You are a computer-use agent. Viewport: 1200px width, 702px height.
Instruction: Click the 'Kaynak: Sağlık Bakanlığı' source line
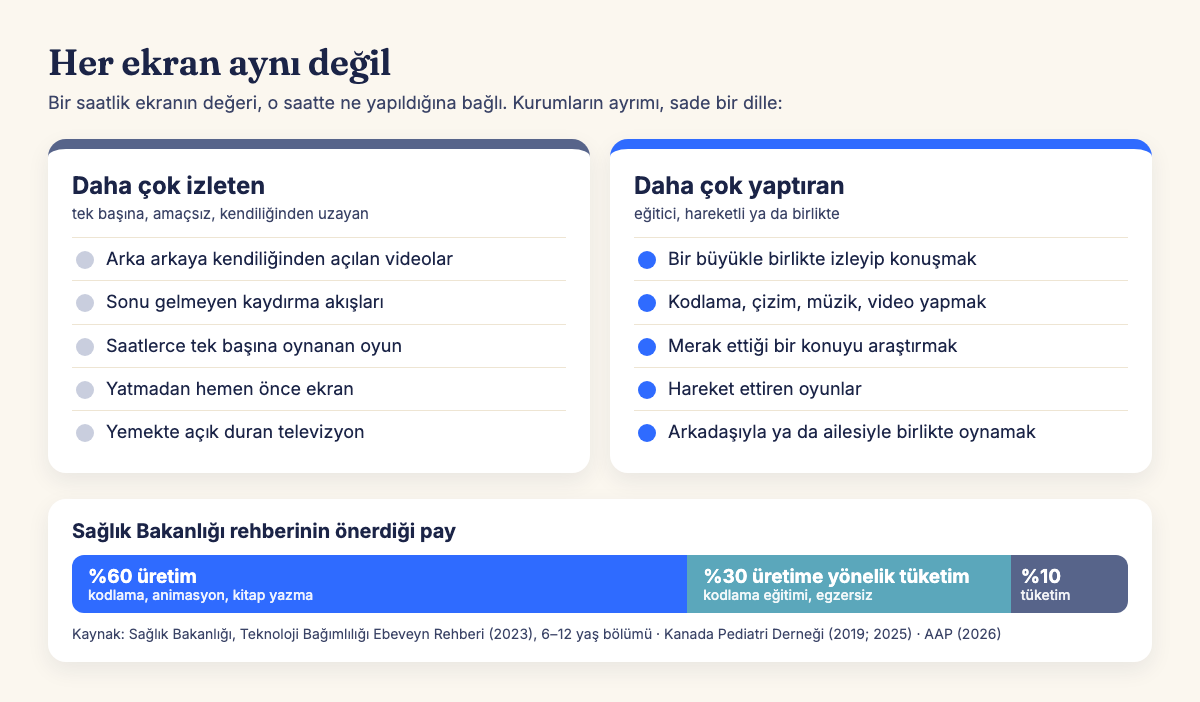click(x=537, y=634)
